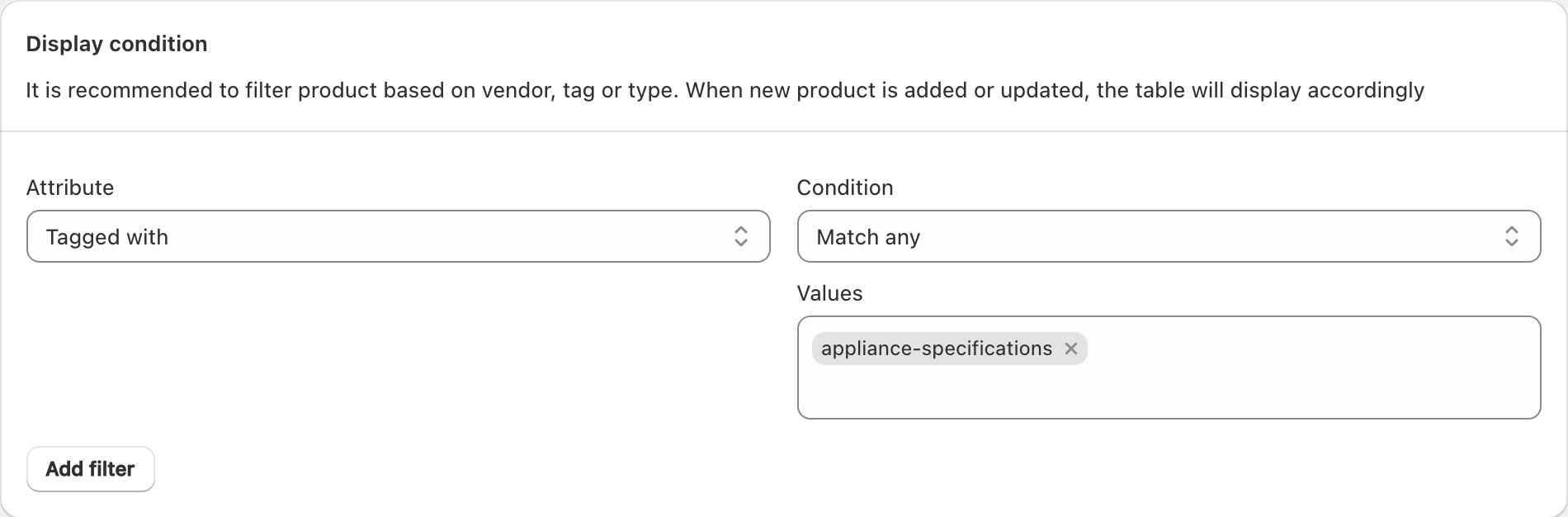1568x517 pixels.
Task: Click the Add filter button
Action: (91, 469)
